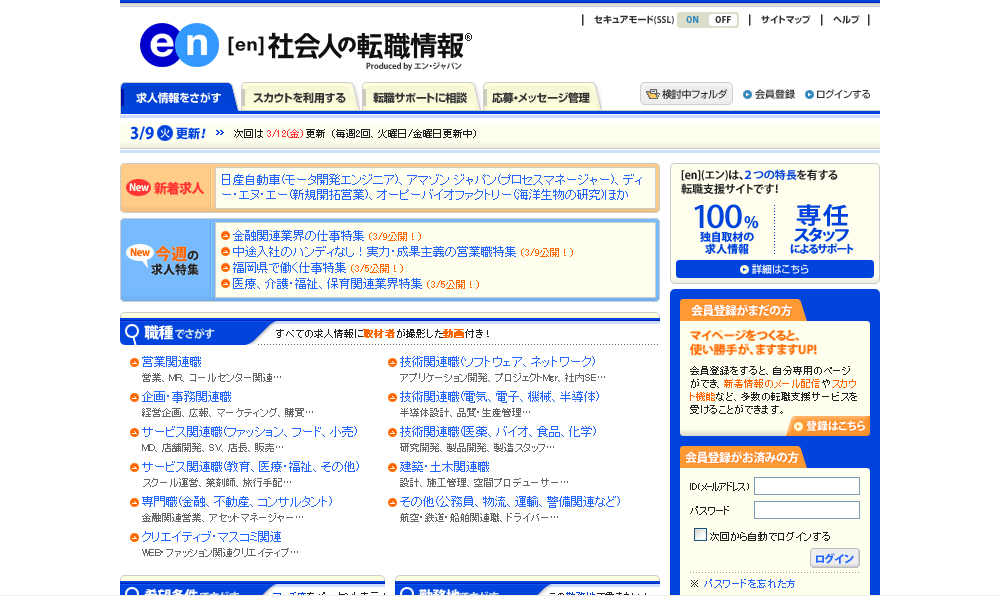Click 新着情報のメール配信 link
Viewport: 1000px width, 597px height.
[772, 383]
